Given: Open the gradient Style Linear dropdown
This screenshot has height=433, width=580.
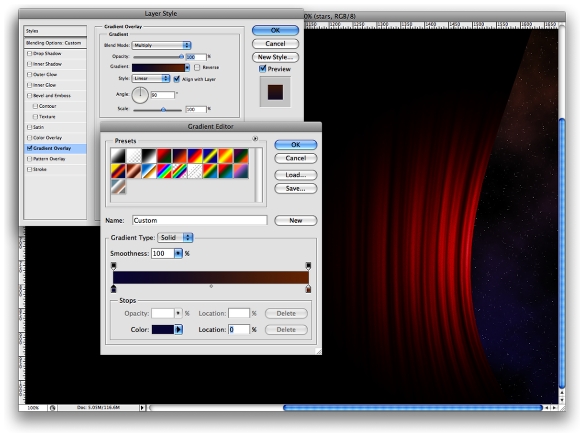Looking at the screenshot, I should coord(151,78).
